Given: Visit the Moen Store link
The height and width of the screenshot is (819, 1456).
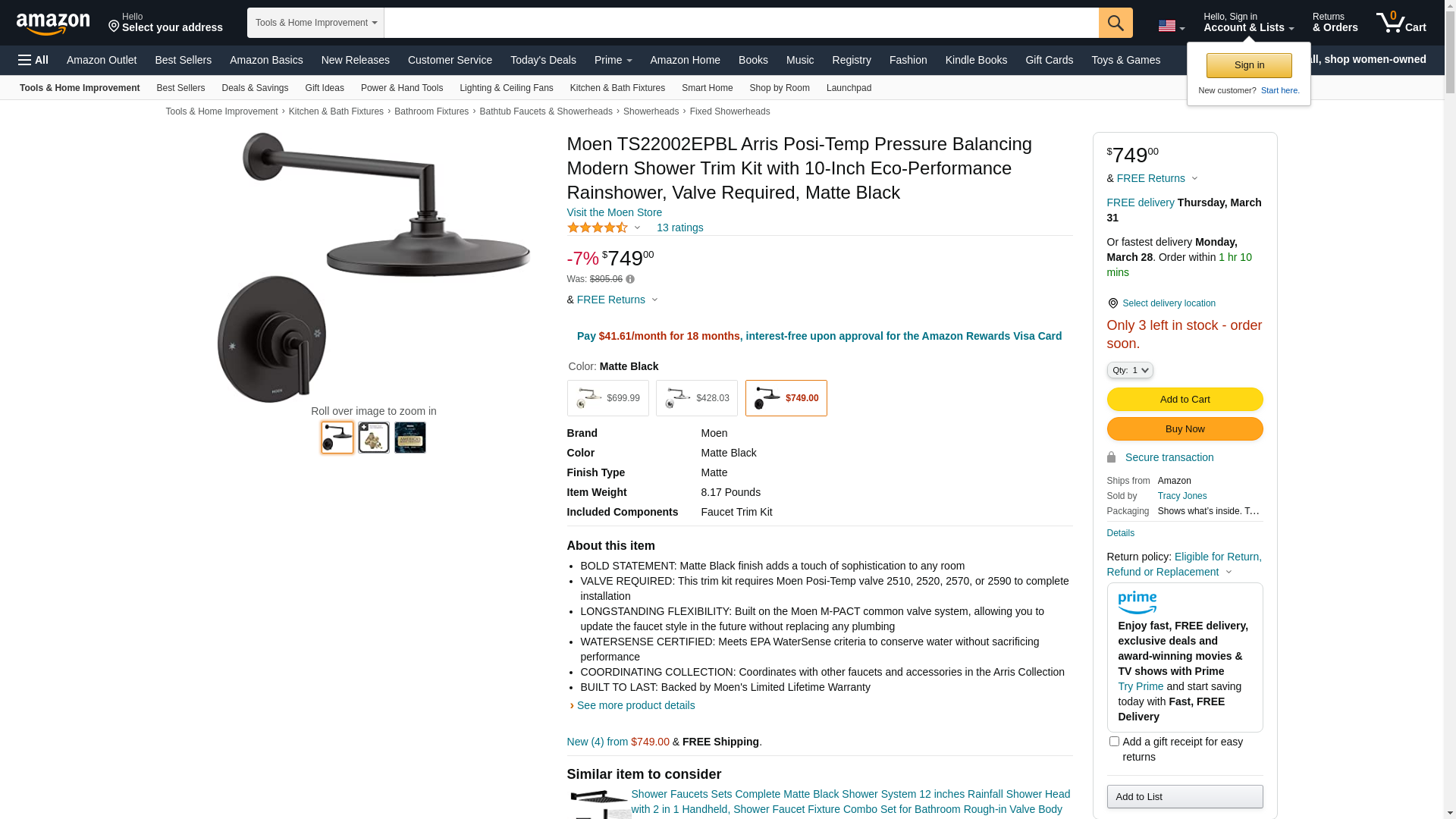Looking at the screenshot, I should 614,212.
